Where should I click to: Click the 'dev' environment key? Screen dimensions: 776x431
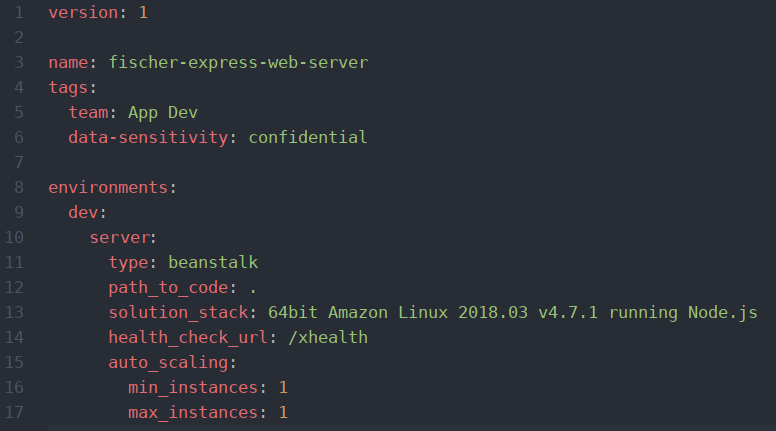pos(83,212)
